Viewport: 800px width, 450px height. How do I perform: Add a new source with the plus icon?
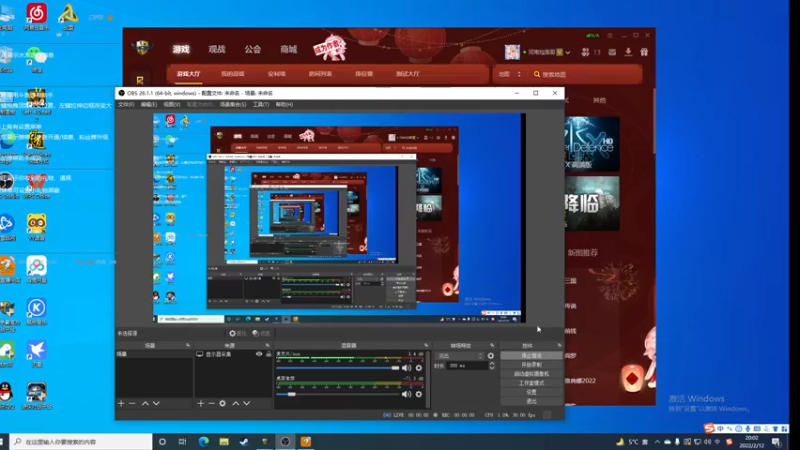tap(201, 403)
